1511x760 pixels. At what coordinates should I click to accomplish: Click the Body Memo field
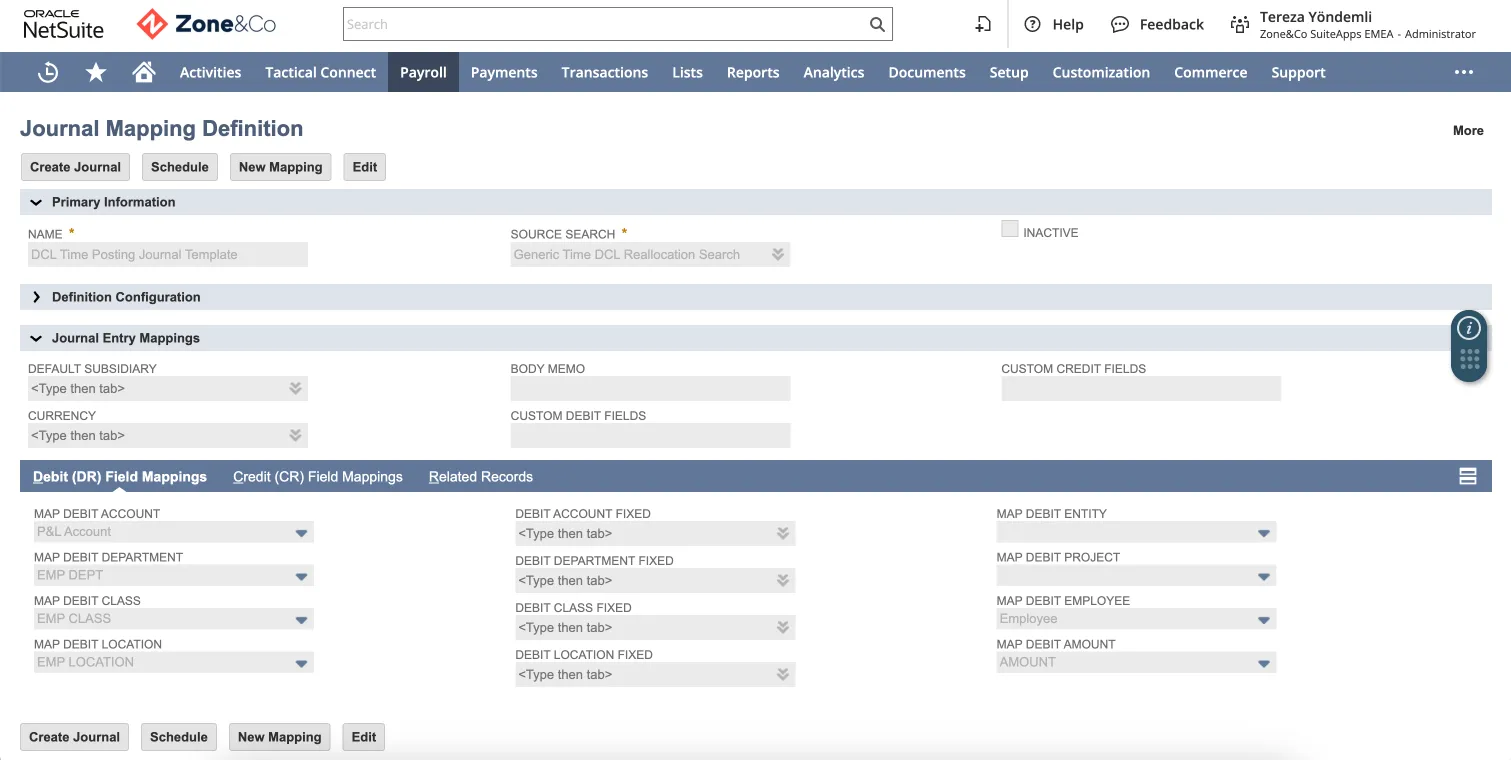[650, 389]
